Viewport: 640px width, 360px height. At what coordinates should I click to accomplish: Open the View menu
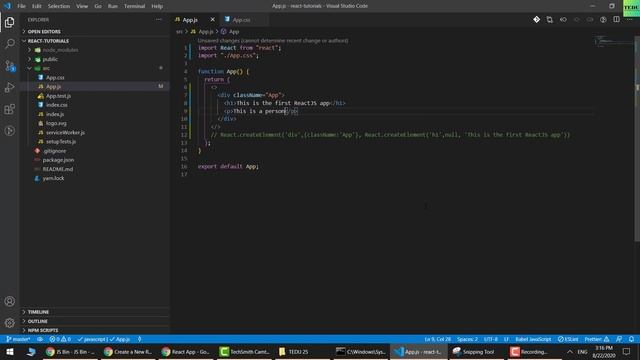[82, 6]
